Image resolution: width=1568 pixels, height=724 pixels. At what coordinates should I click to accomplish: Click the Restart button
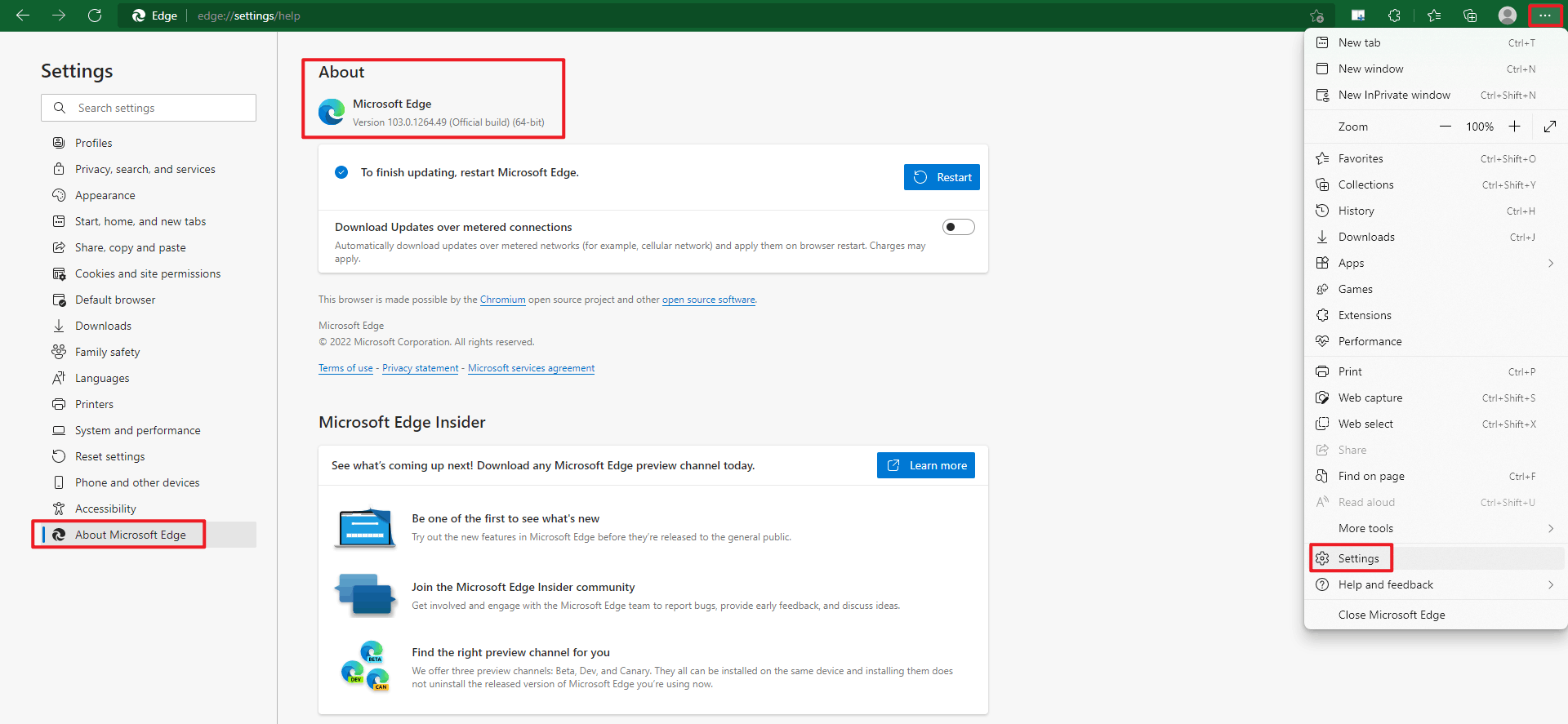pyautogui.click(x=942, y=177)
